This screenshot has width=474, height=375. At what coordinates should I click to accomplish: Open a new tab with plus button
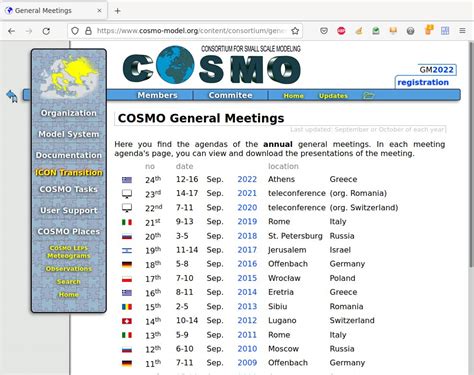tap(117, 11)
